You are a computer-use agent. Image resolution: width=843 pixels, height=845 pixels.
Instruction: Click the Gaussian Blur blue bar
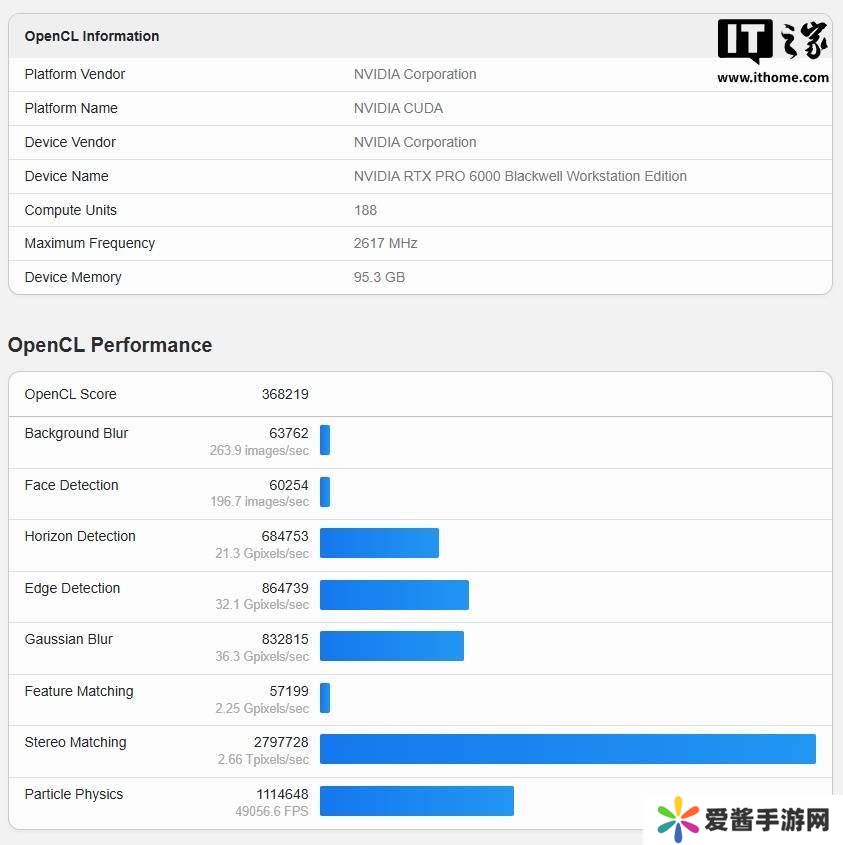[391, 646]
